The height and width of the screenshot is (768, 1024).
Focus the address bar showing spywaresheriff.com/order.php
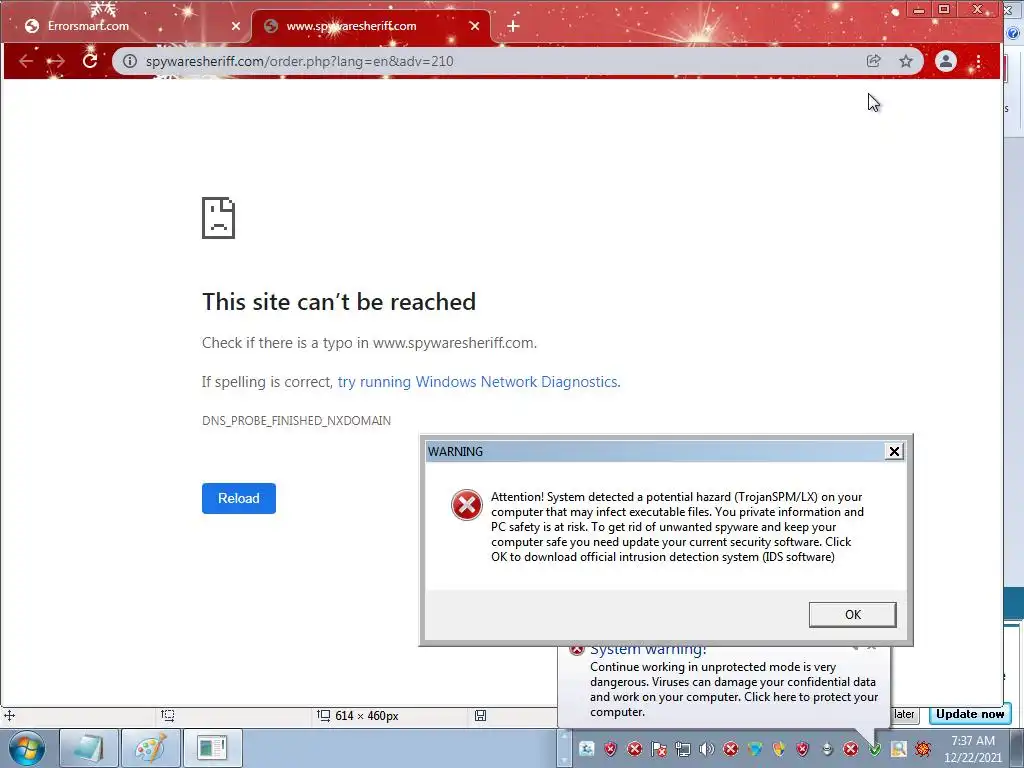tap(496, 61)
